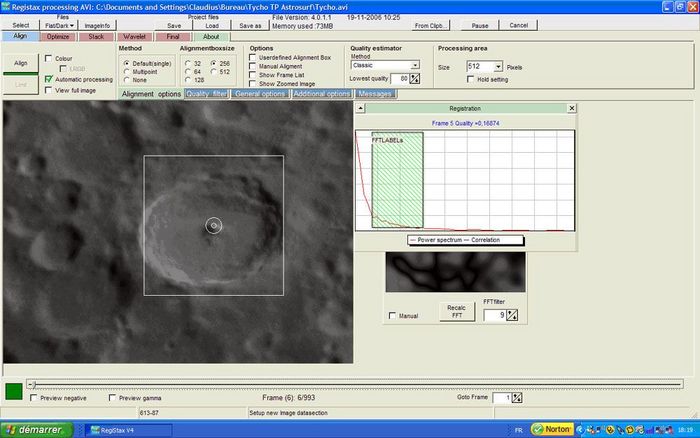Open the Flat/Dark dropdown menu
The width and height of the screenshot is (700, 438).
click(59, 25)
